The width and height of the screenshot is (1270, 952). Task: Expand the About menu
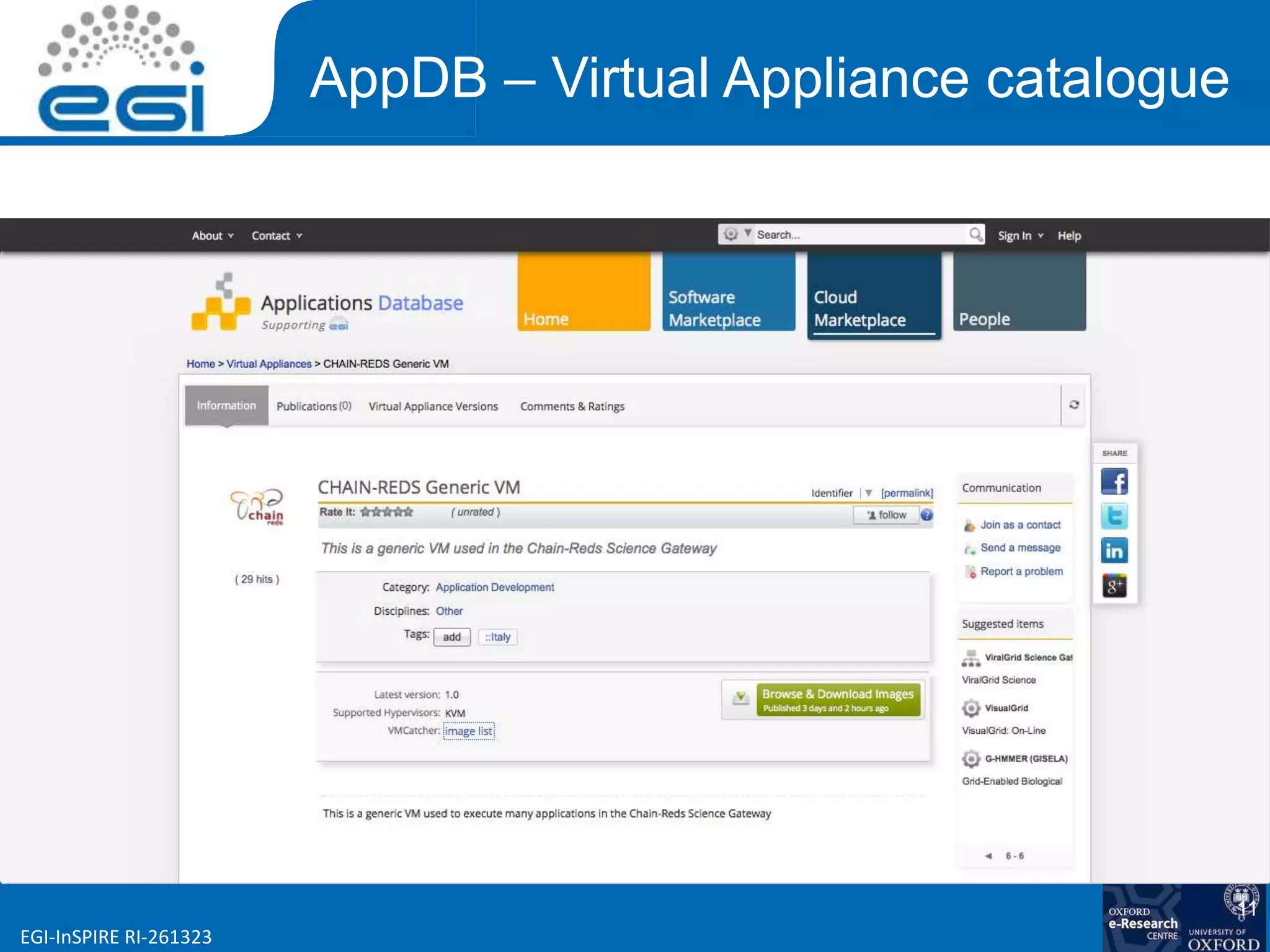point(213,236)
